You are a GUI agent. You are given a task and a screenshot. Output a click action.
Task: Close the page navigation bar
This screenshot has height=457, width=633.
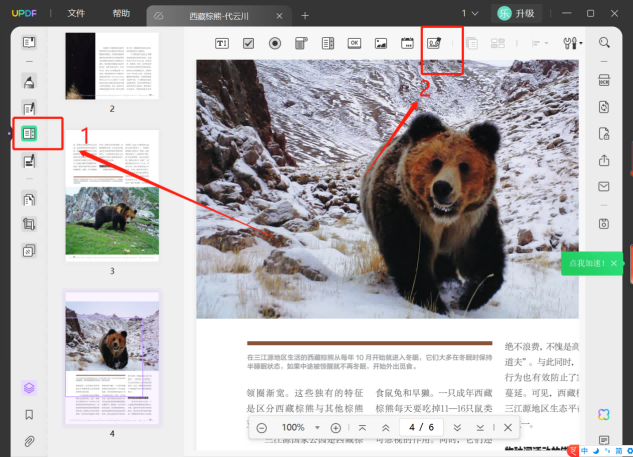[508, 428]
